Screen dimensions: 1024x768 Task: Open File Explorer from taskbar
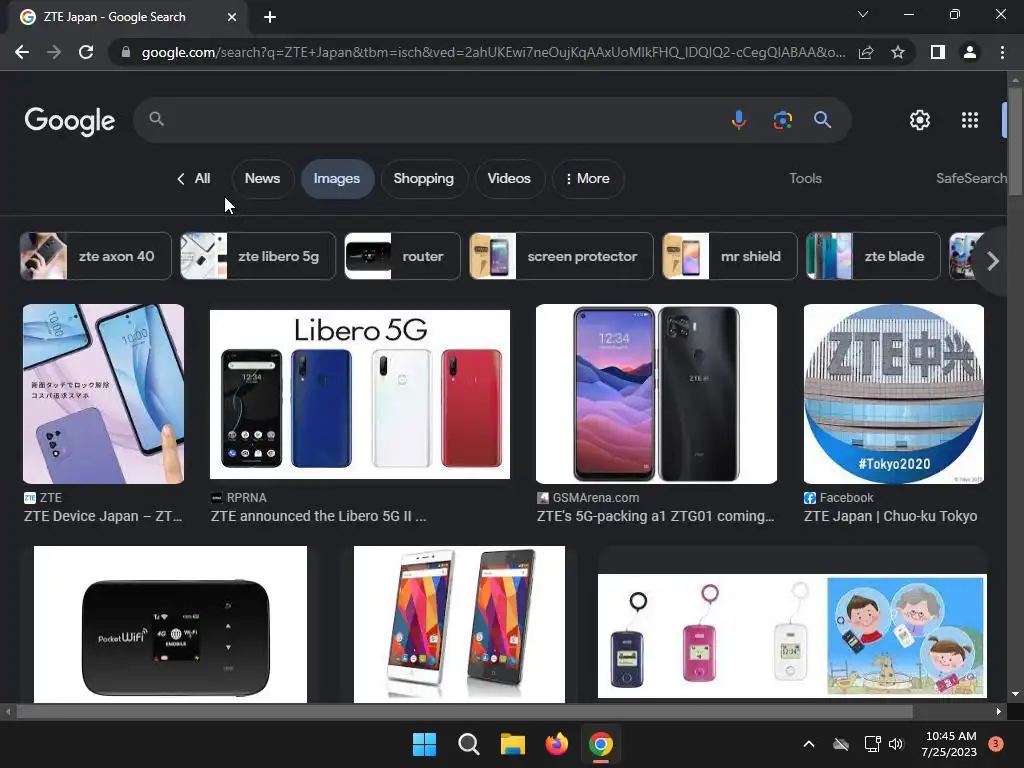pos(513,744)
